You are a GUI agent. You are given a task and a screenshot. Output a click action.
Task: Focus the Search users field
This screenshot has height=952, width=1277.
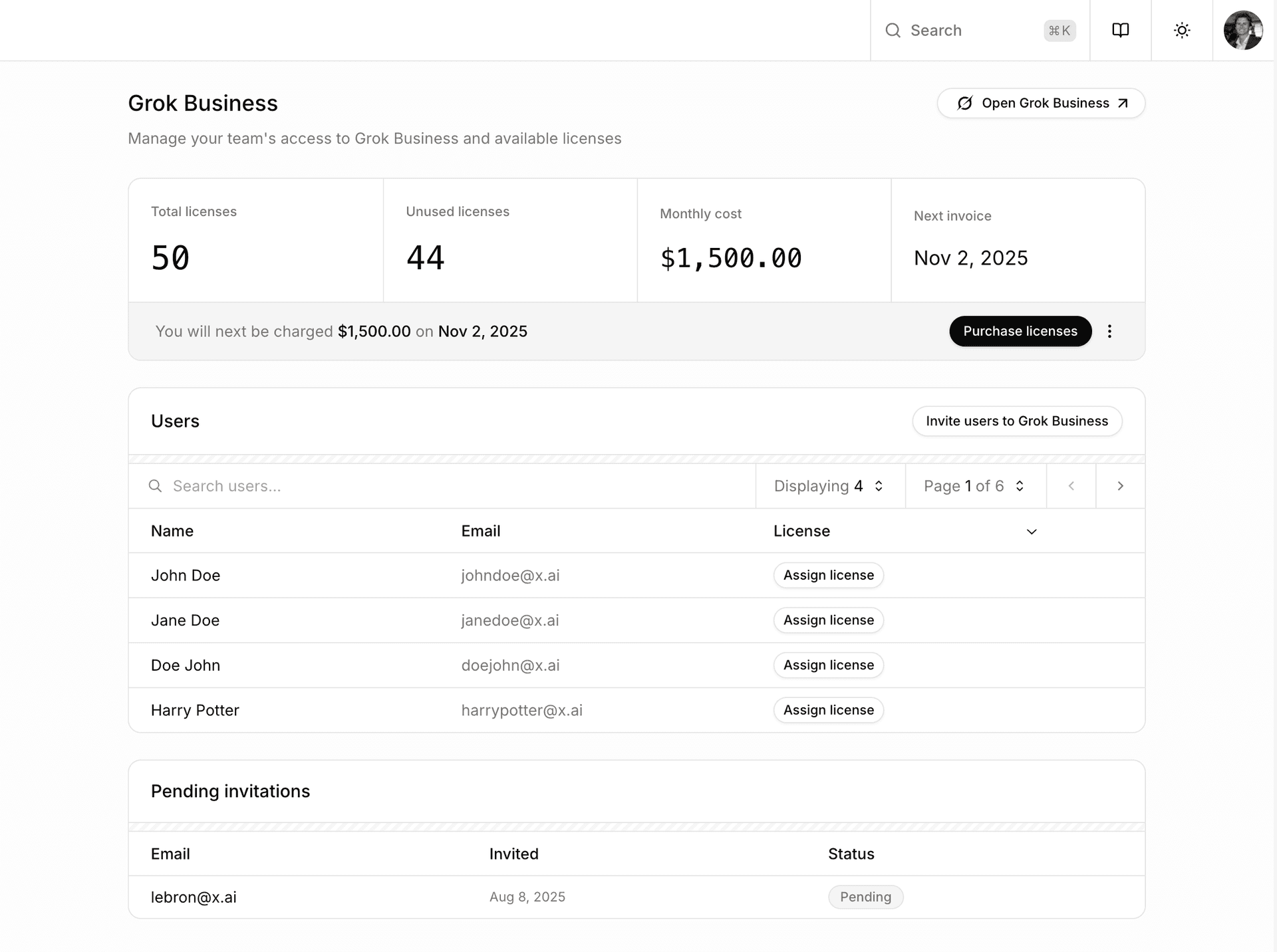(442, 486)
